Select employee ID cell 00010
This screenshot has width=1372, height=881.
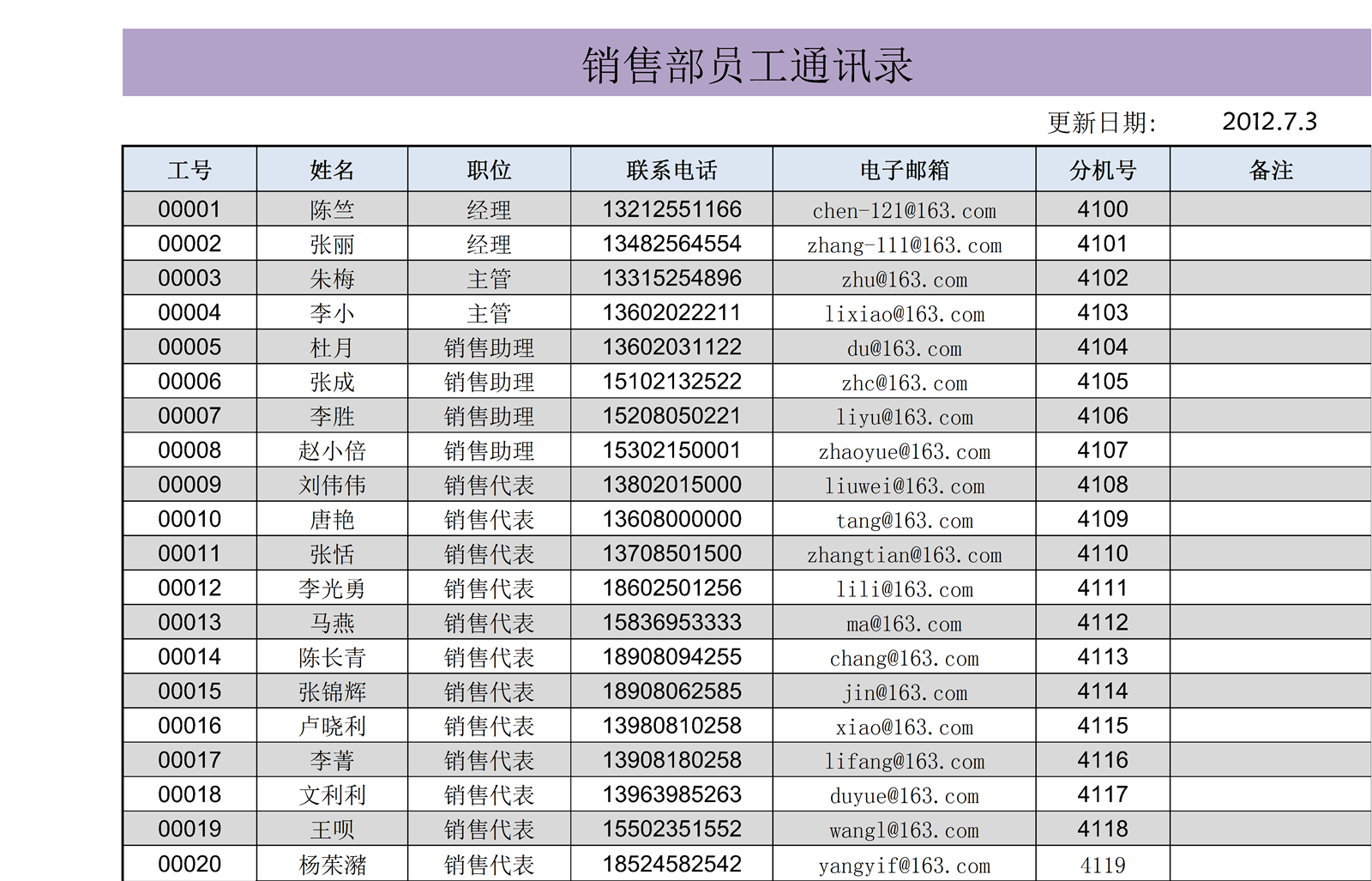pyautogui.click(x=190, y=520)
